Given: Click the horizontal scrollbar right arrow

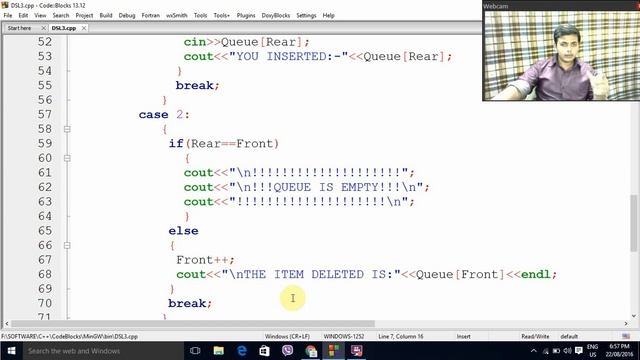Looking at the screenshot, I should click(626, 324).
